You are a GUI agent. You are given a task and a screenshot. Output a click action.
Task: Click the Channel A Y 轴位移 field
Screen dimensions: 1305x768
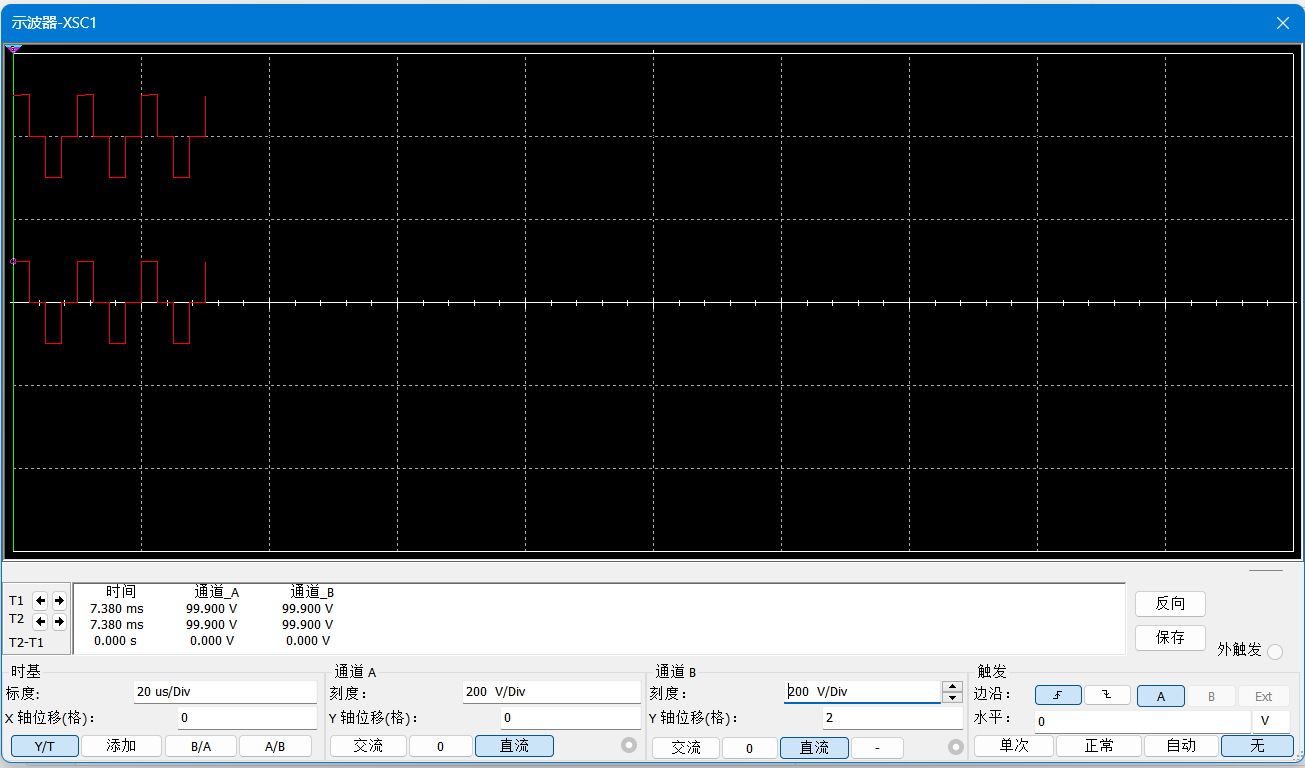[x=570, y=717]
